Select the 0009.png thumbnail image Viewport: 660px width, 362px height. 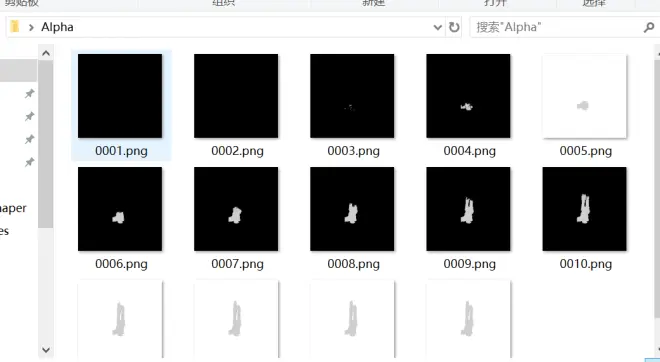click(468, 209)
